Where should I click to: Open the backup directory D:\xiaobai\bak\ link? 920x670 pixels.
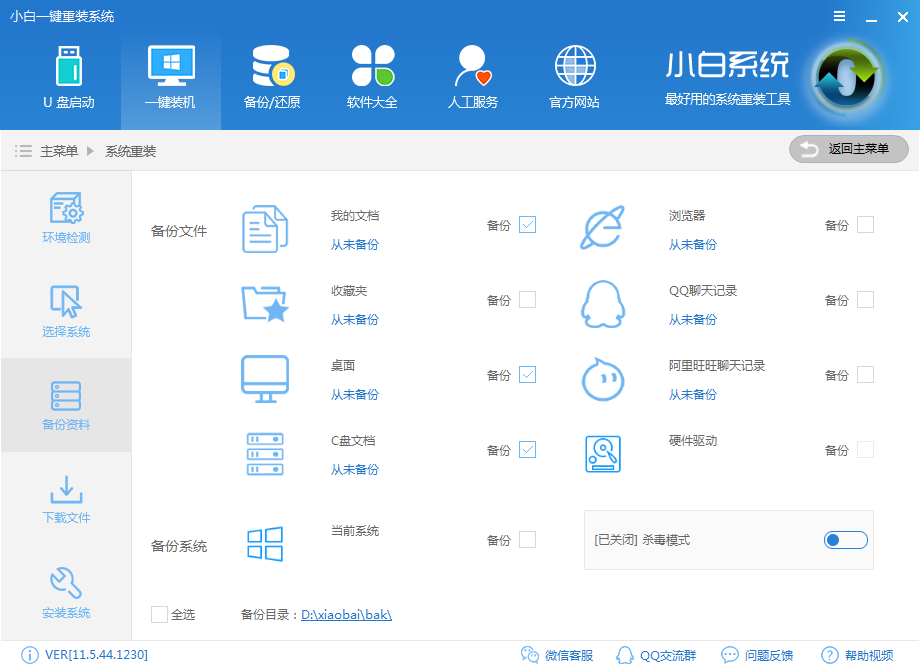pyautogui.click(x=347, y=614)
